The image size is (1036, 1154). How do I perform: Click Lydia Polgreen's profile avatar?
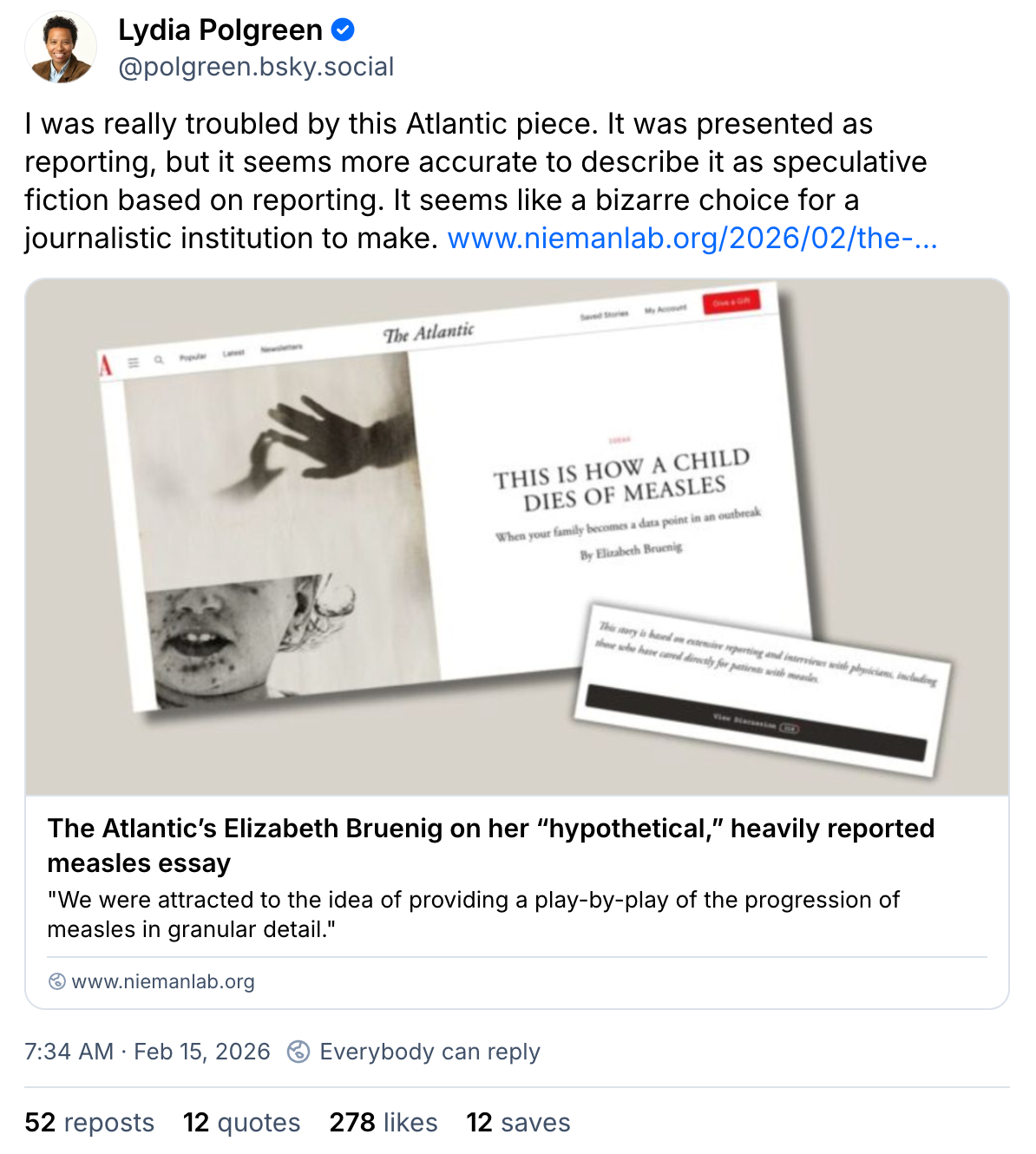61,49
